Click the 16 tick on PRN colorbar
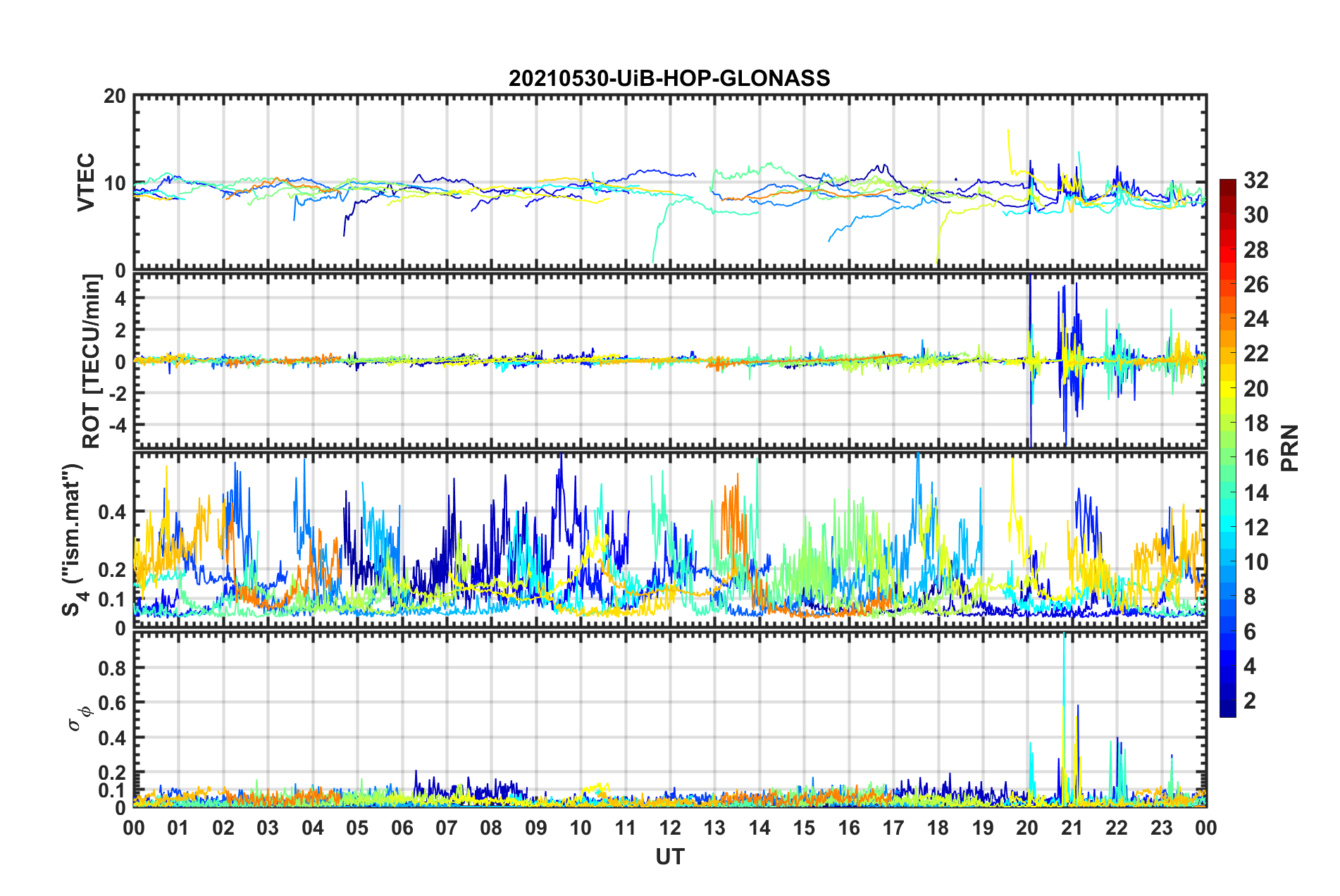 click(1255, 458)
